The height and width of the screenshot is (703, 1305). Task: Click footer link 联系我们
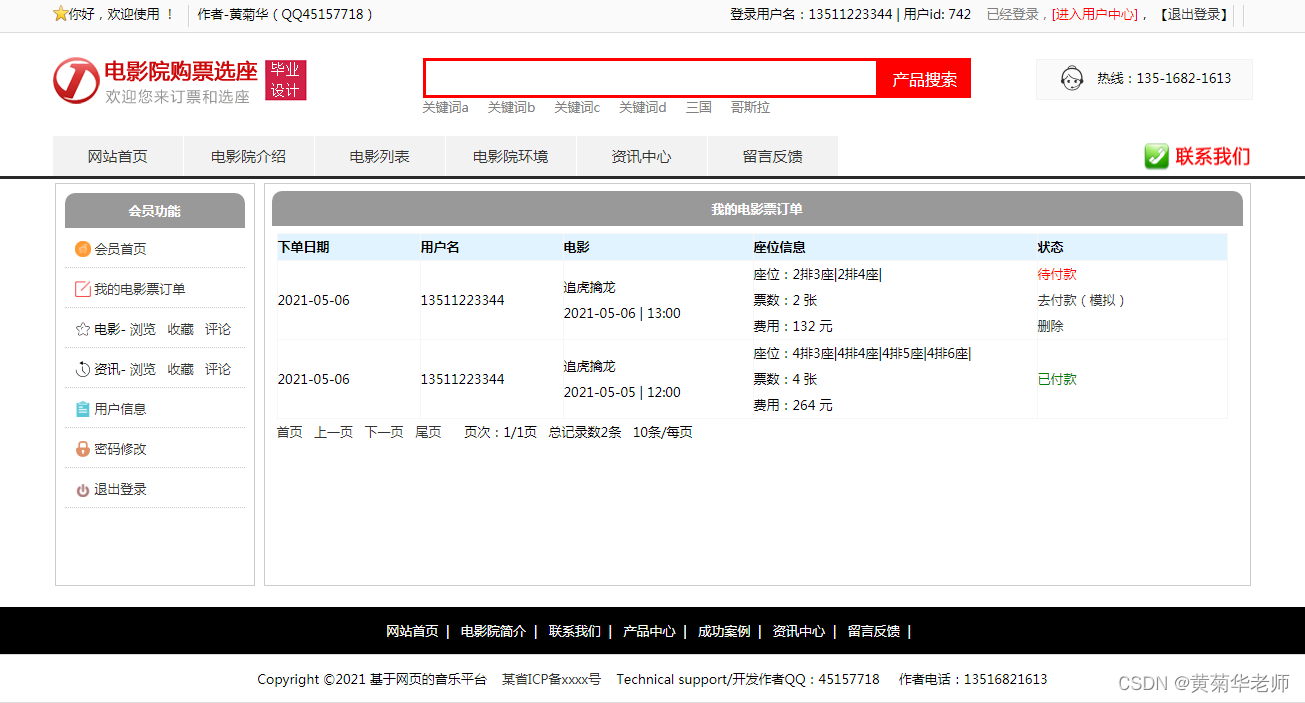575,631
